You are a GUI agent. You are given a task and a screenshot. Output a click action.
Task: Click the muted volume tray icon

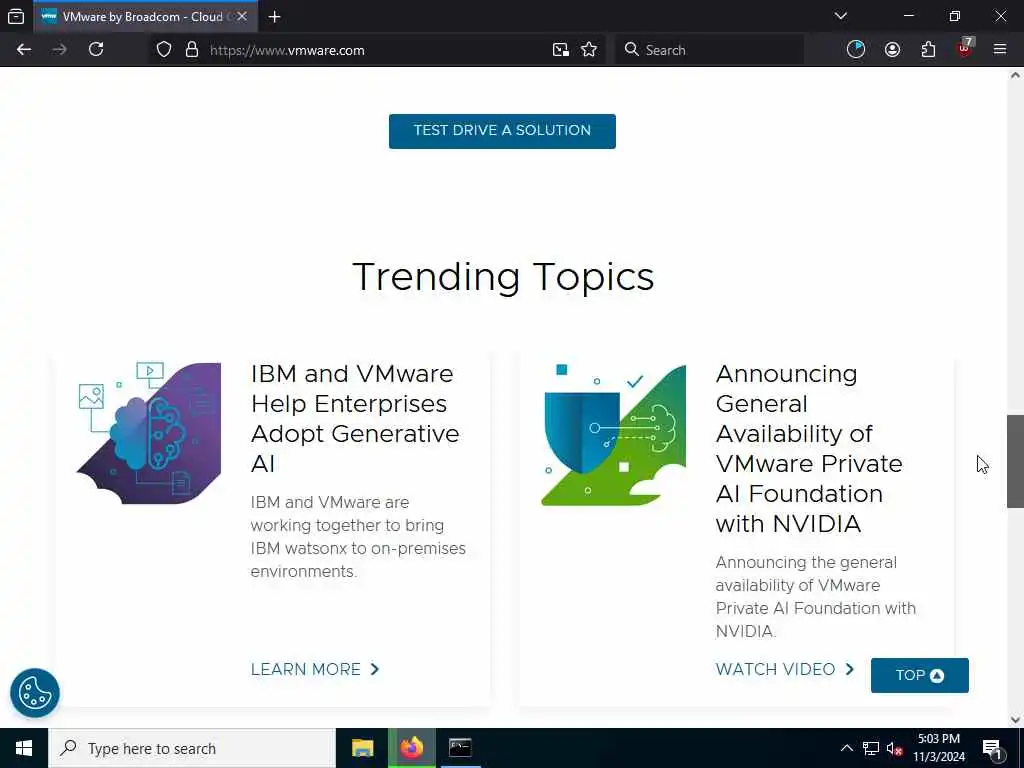tap(894, 748)
